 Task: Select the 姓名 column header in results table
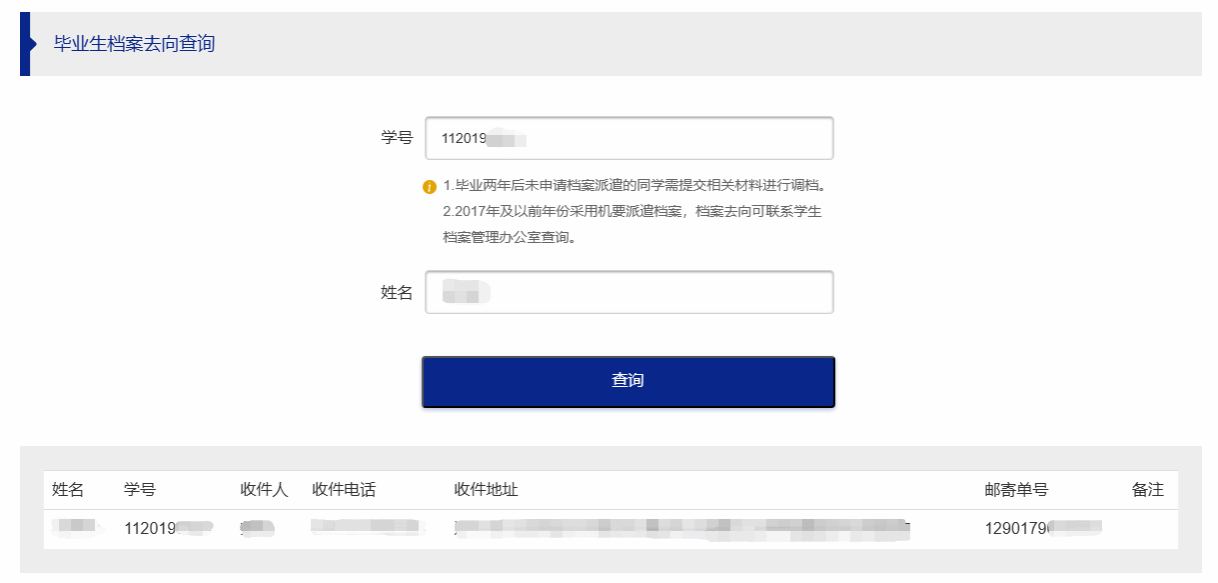[68, 490]
